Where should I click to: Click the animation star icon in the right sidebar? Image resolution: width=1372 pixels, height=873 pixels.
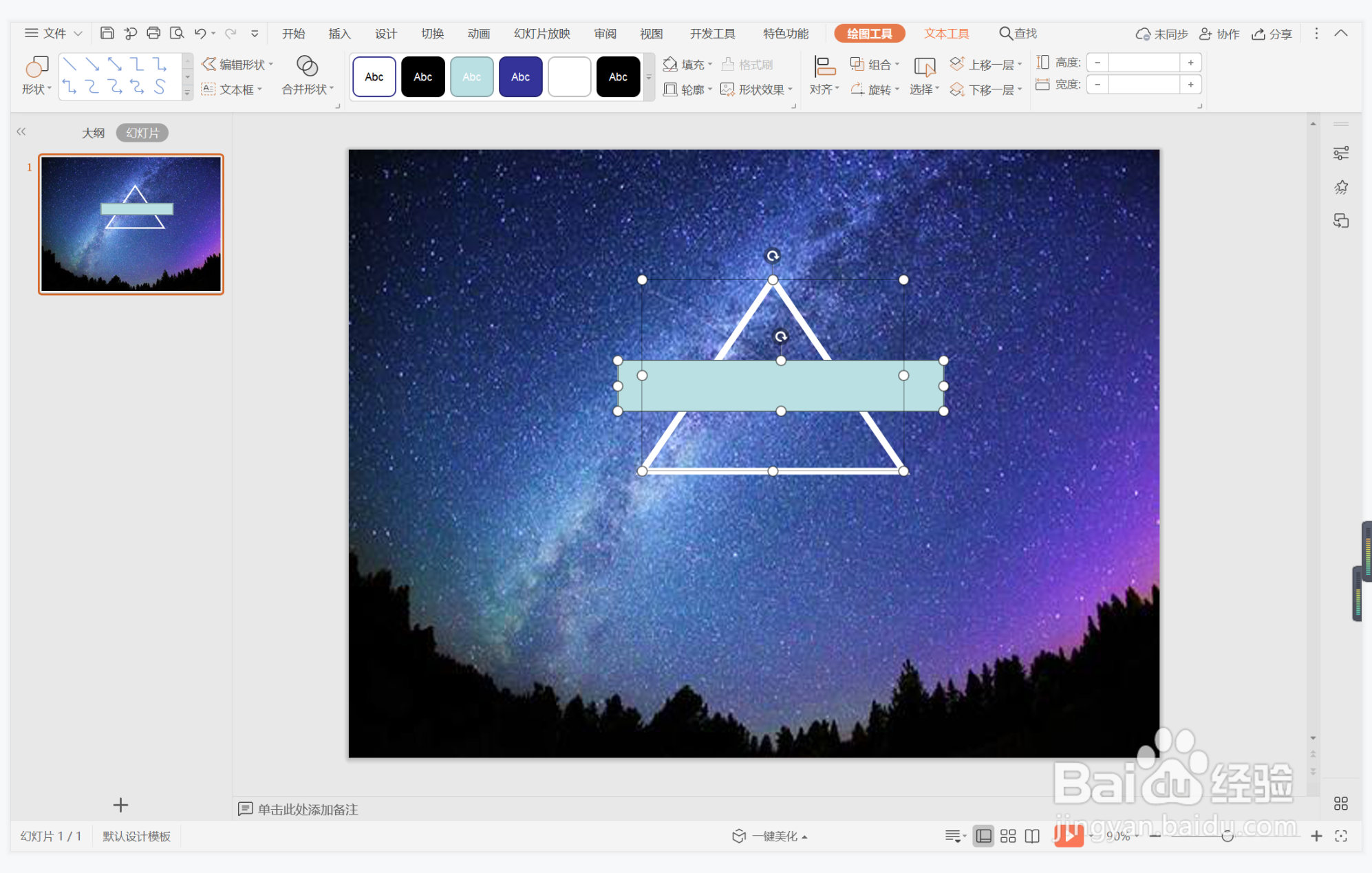pyautogui.click(x=1340, y=187)
